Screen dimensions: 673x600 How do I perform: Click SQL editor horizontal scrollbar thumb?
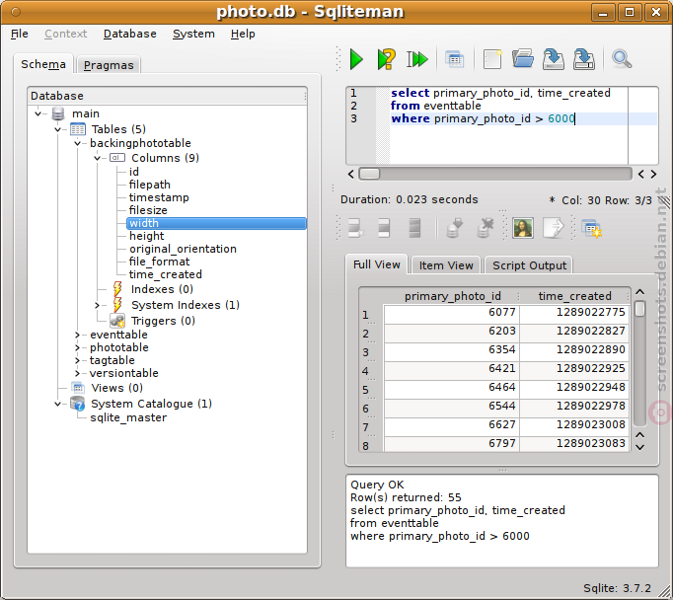pos(369,174)
